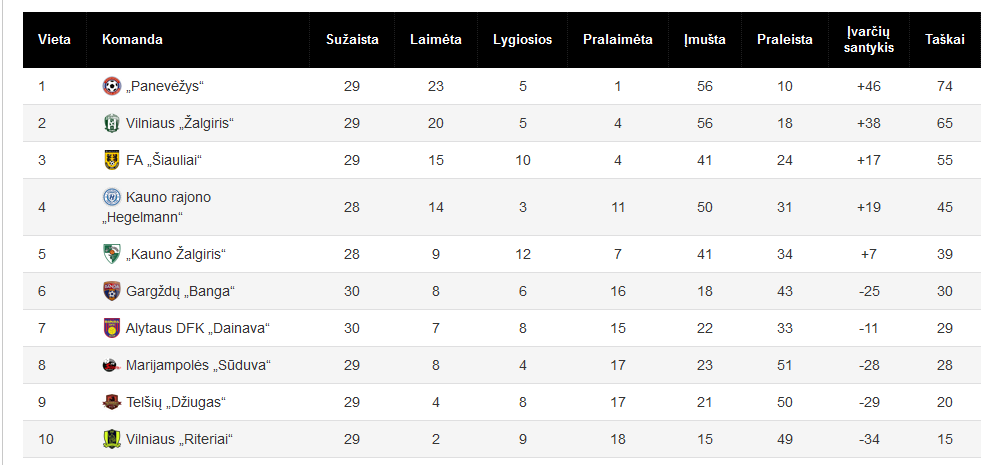Click the Vieta column header
This screenshot has height=465, width=995.
(x=54, y=39)
